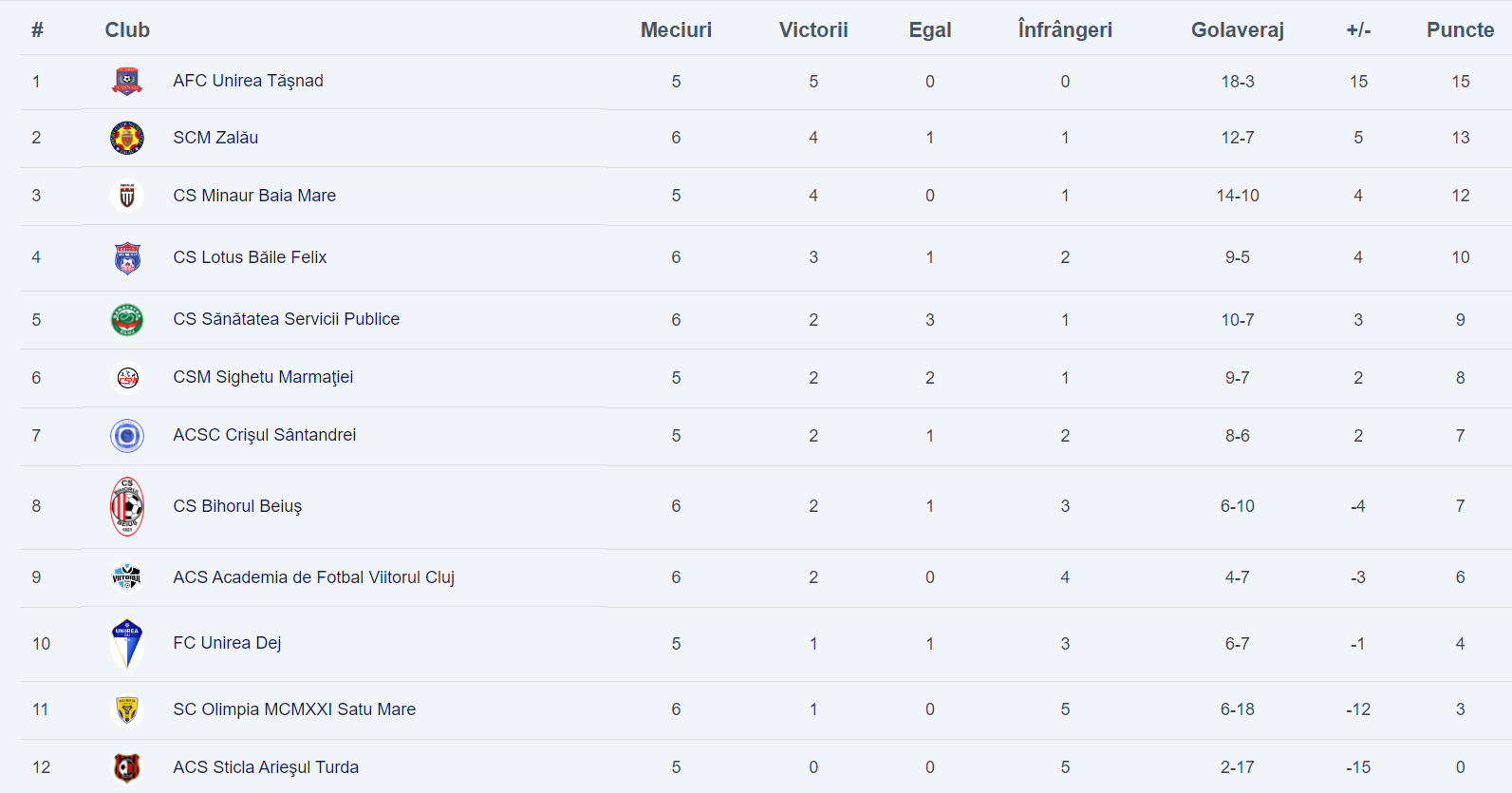This screenshot has width=1512, height=793.
Task: Open the SCM Zalău team page
Action: pyautogui.click(x=215, y=138)
